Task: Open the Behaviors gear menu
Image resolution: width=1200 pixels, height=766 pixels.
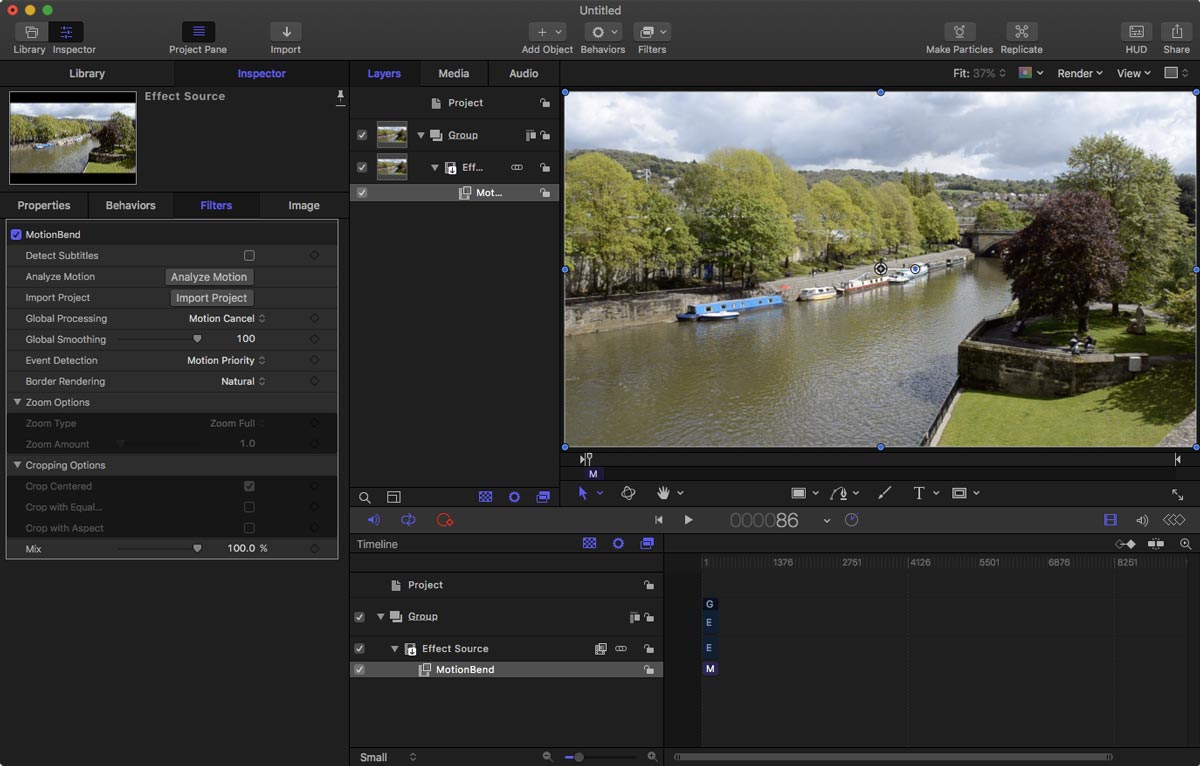Action: pyautogui.click(x=603, y=32)
